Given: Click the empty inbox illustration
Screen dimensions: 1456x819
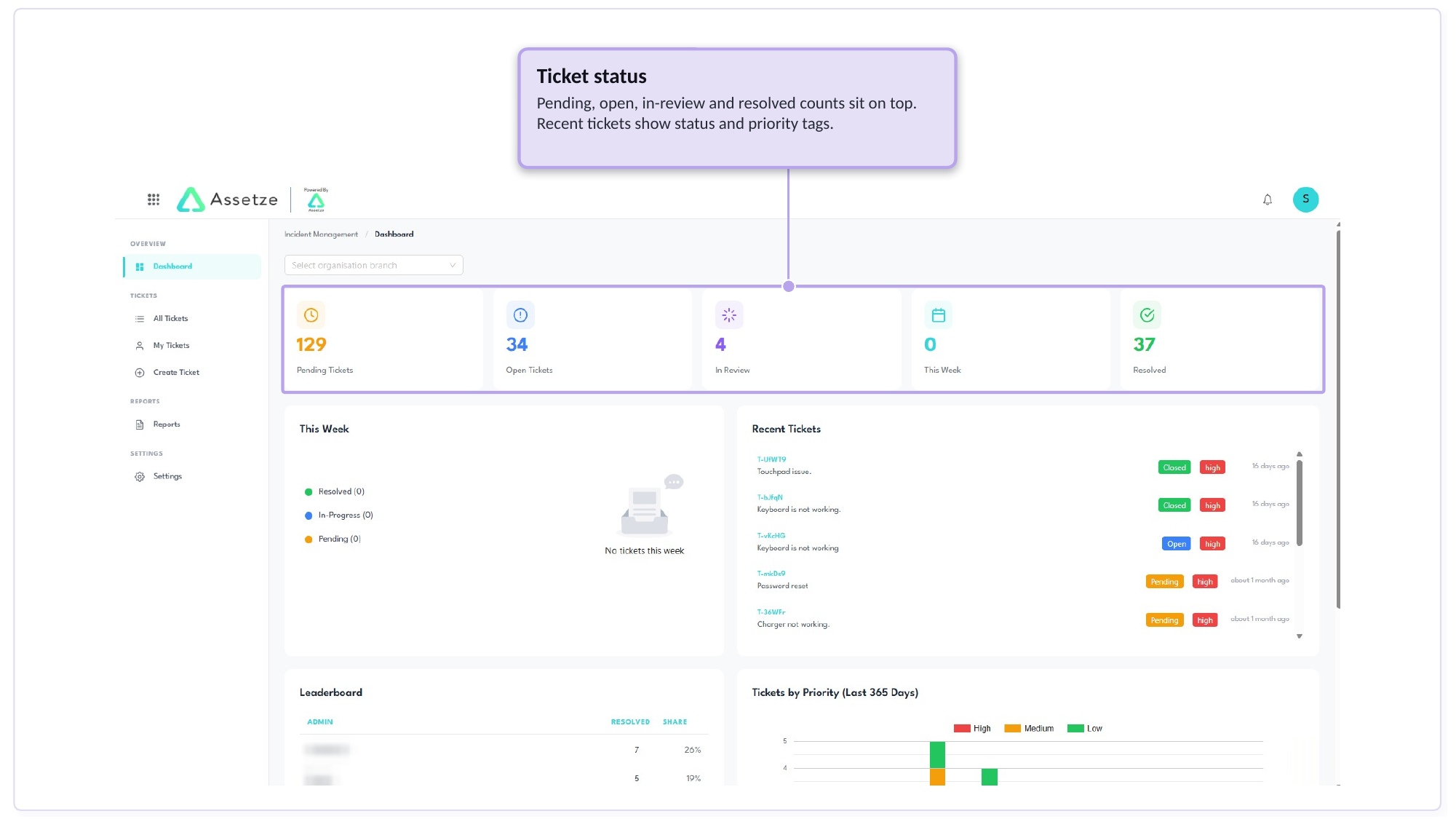Looking at the screenshot, I should click(x=650, y=505).
